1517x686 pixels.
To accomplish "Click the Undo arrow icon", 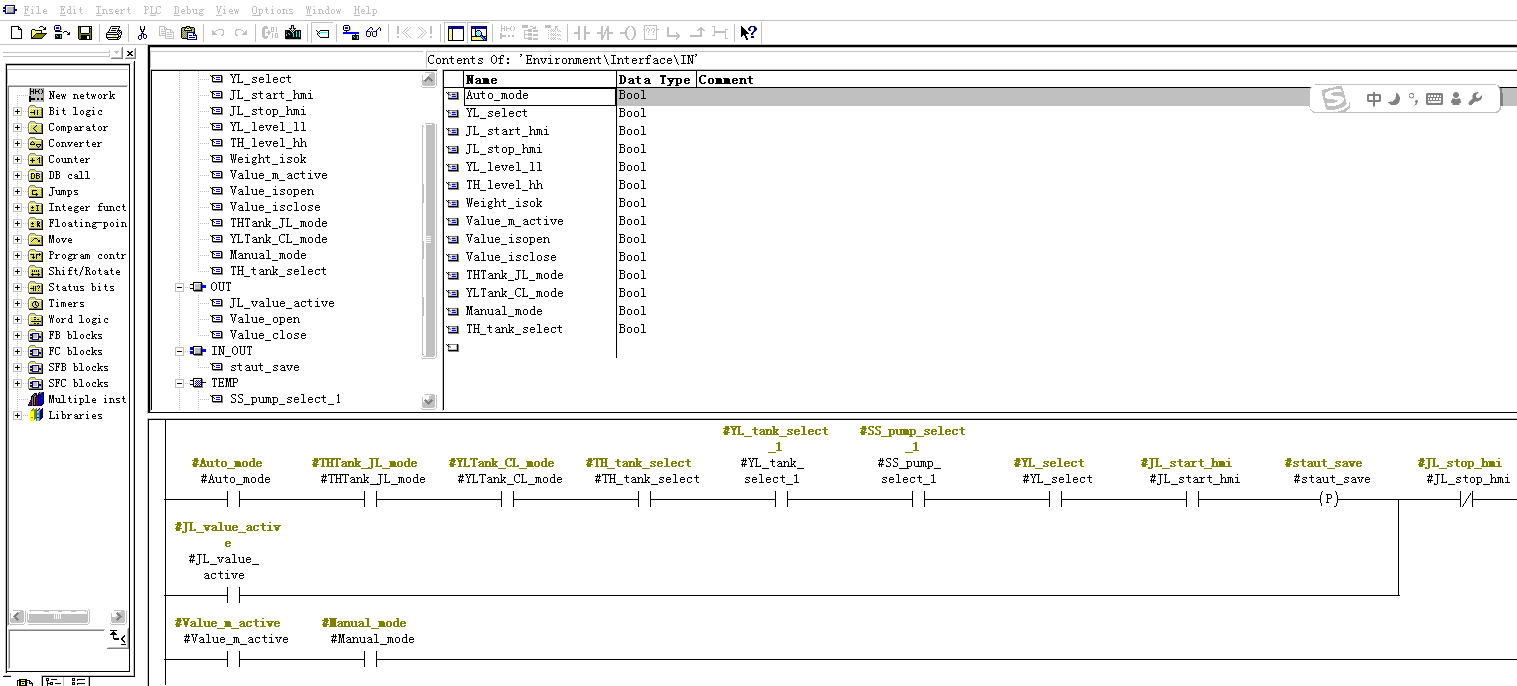I will (x=218, y=33).
